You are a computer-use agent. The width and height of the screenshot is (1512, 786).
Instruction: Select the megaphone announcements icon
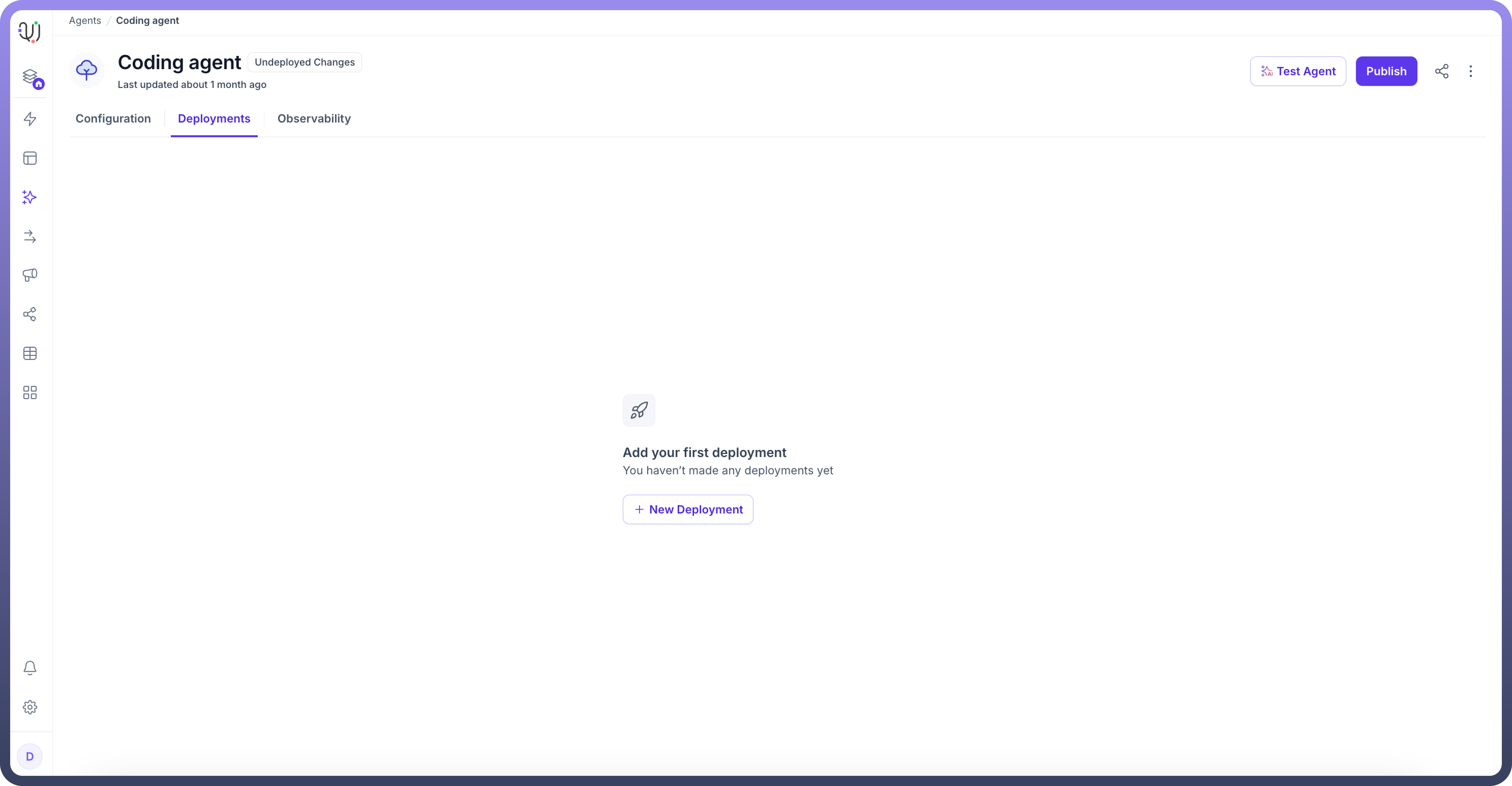pyautogui.click(x=31, y=275)
